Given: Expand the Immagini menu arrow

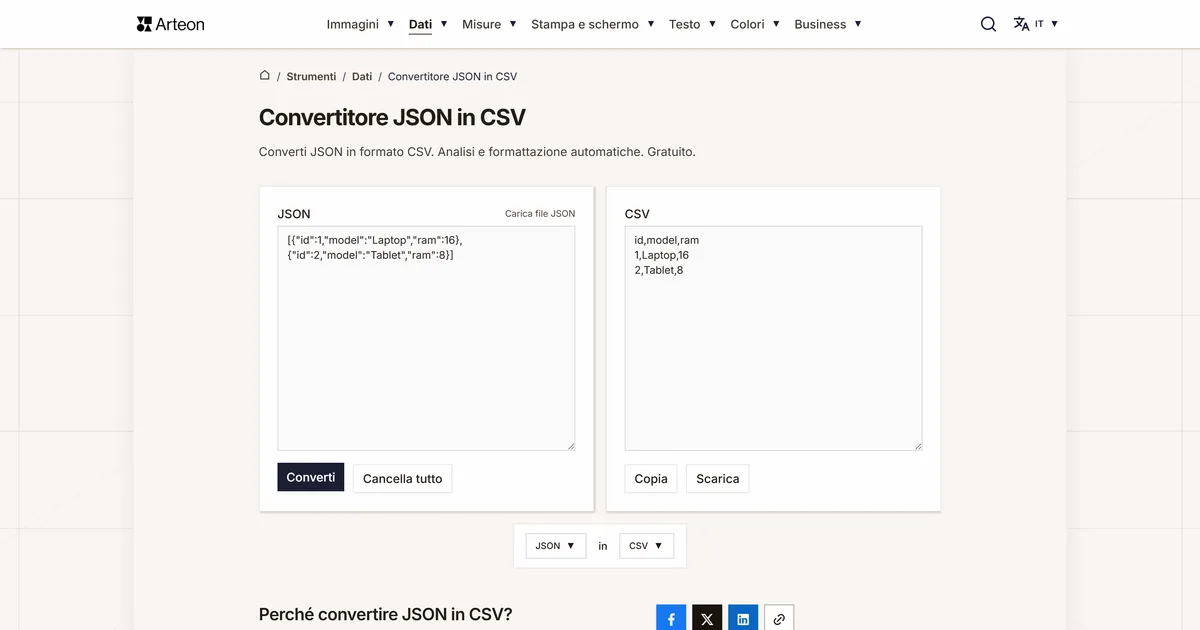Looking at the screenshot, I should [391, 24].
